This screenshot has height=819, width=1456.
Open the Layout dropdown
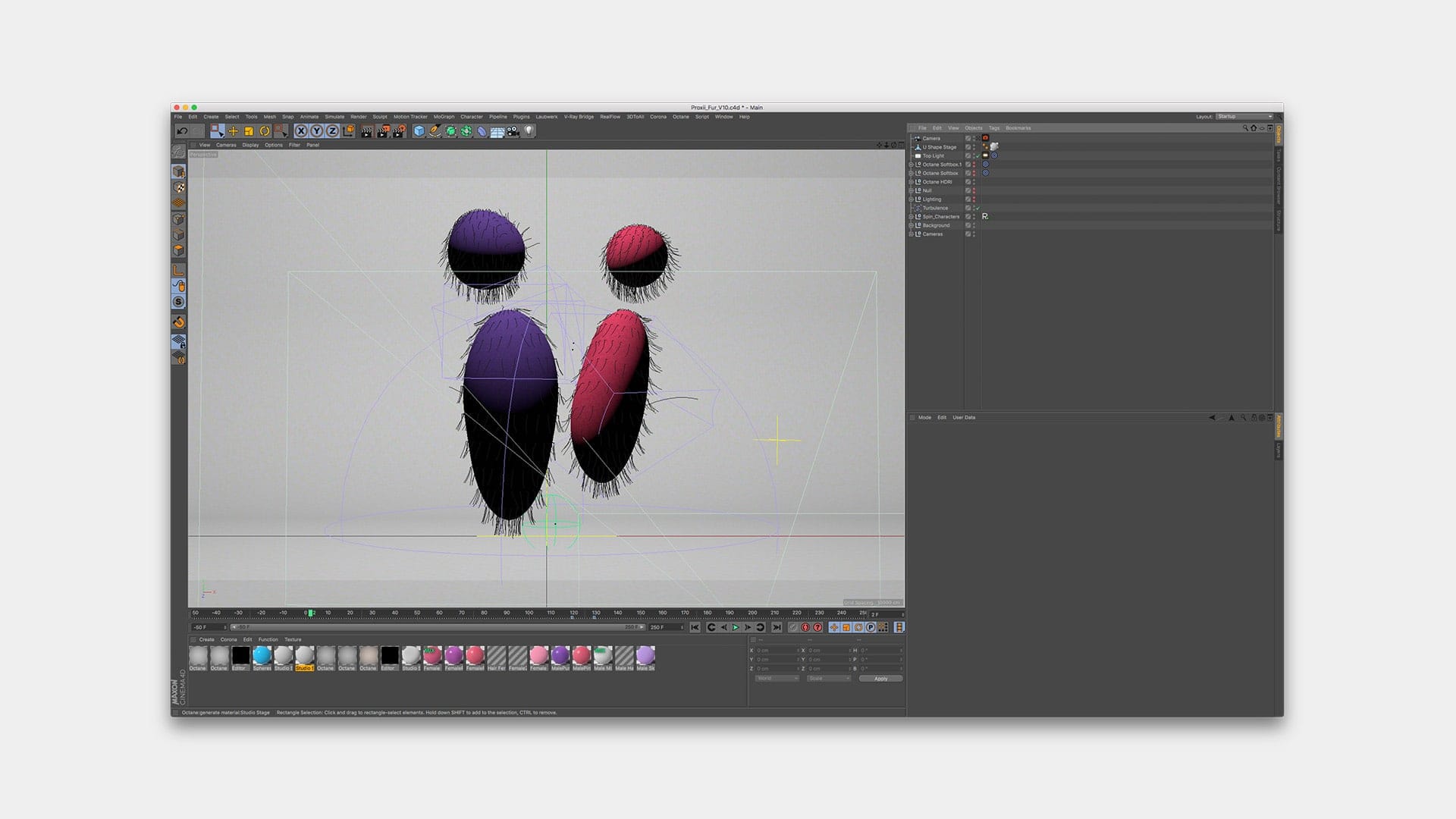pos(1244,117)
